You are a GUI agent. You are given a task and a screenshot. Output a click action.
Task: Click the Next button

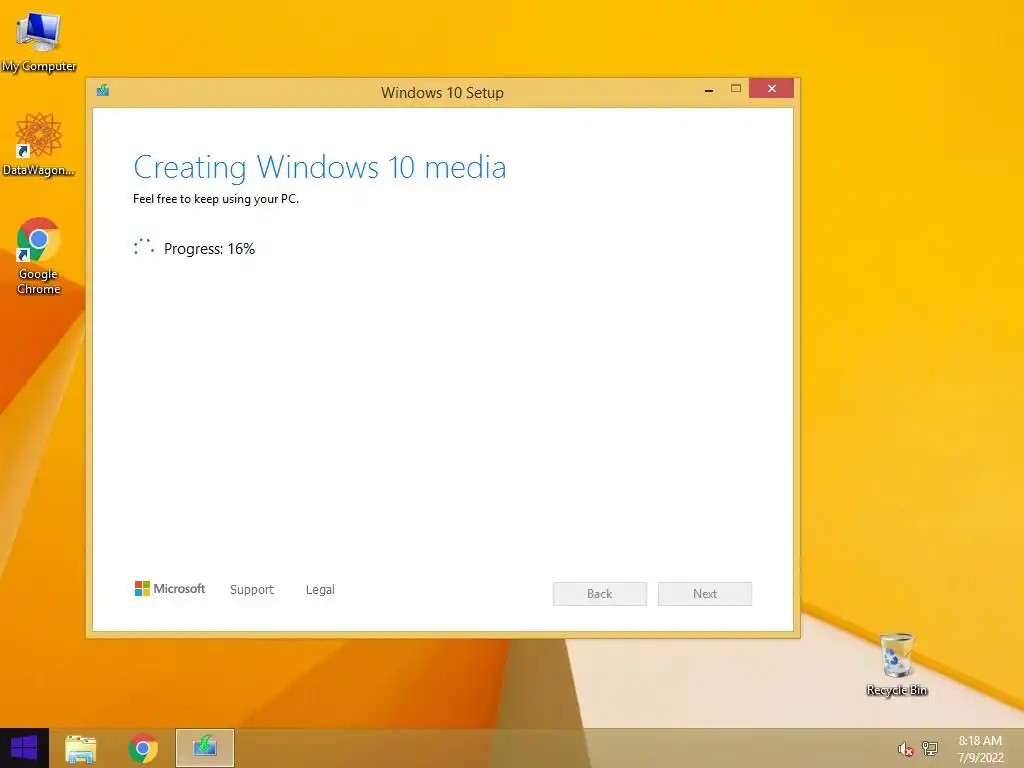[705, 594]
